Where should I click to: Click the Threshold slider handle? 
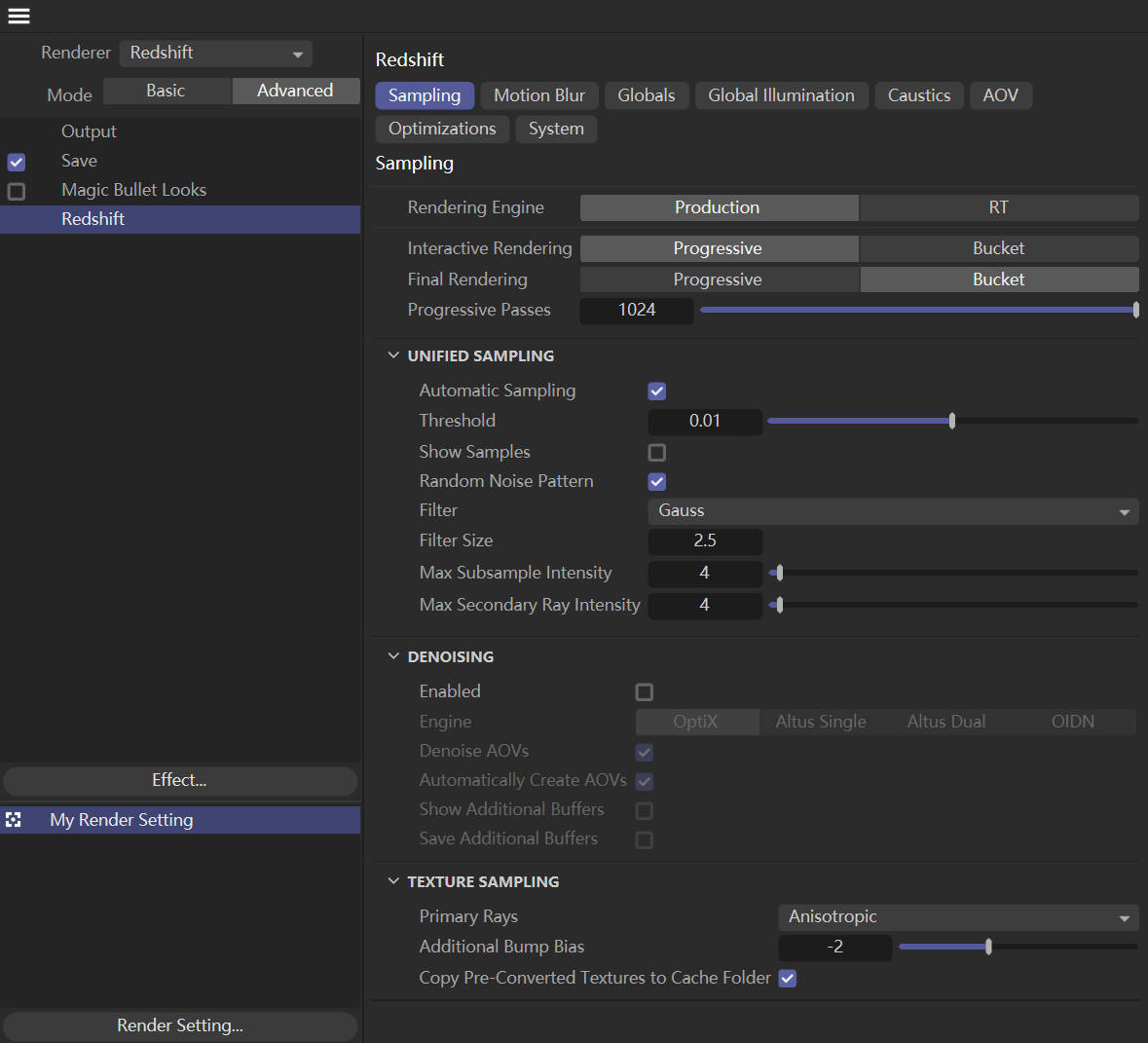click(951, 420)
